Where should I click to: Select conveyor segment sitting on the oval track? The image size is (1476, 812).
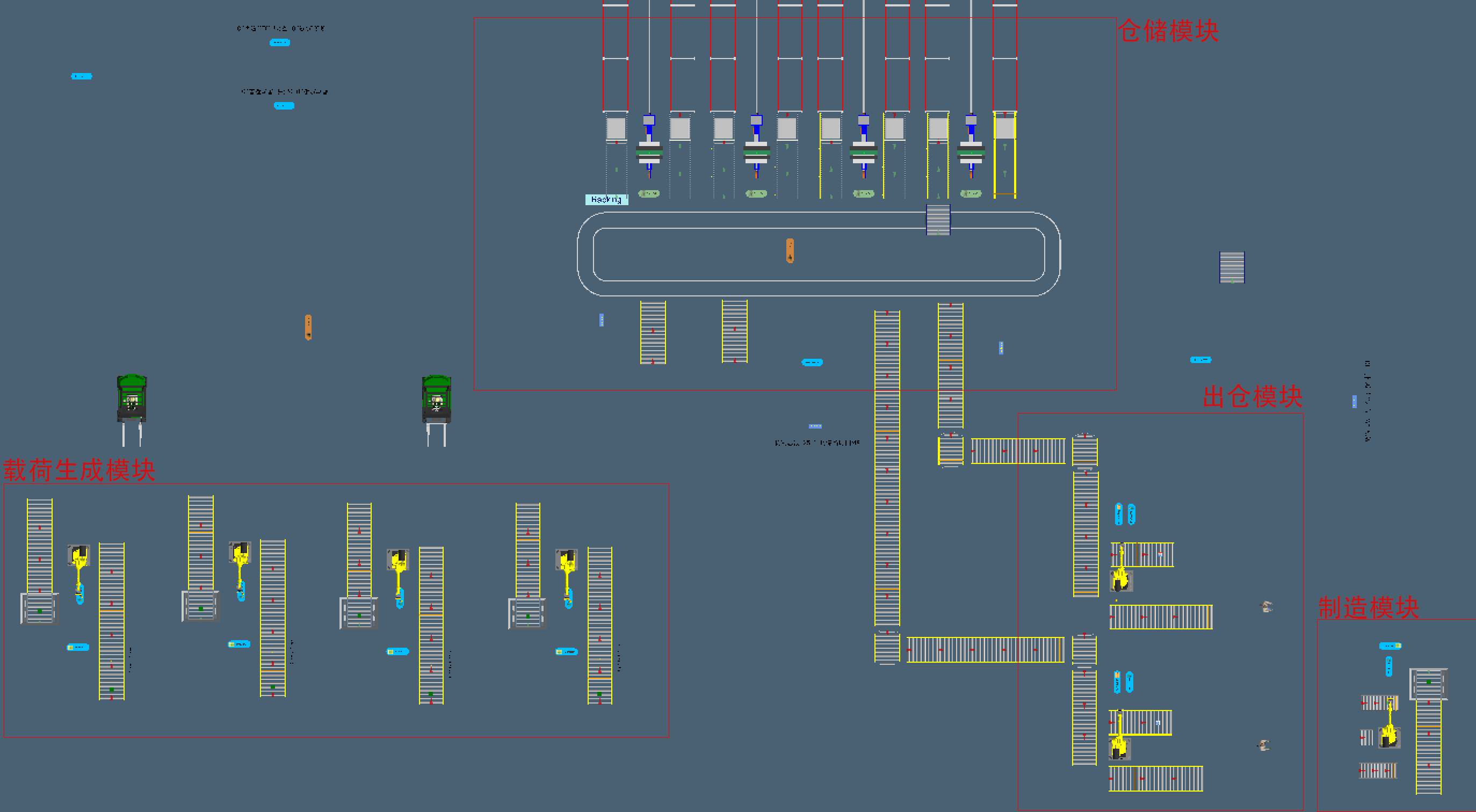click(x=938, y=220)
